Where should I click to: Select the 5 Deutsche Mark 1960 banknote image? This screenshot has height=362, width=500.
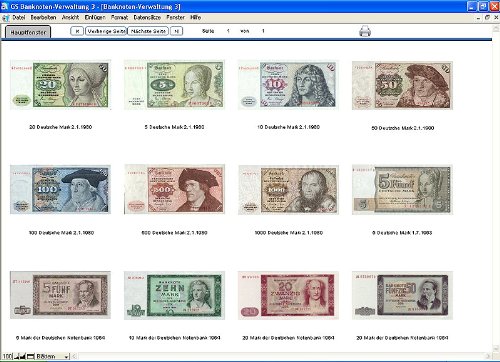coord(174,85)
